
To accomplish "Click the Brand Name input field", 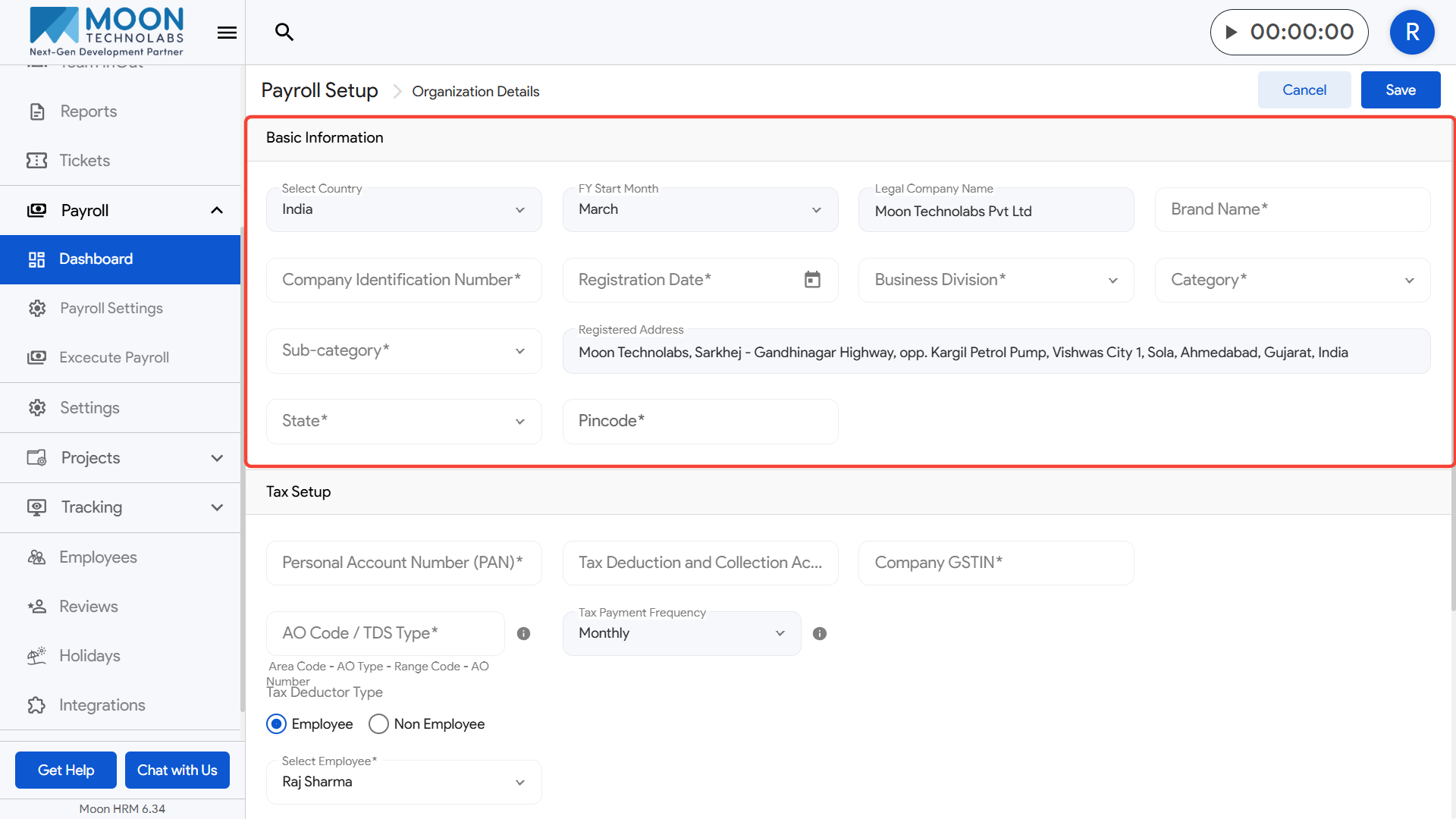I will [x=1291, y=210].
